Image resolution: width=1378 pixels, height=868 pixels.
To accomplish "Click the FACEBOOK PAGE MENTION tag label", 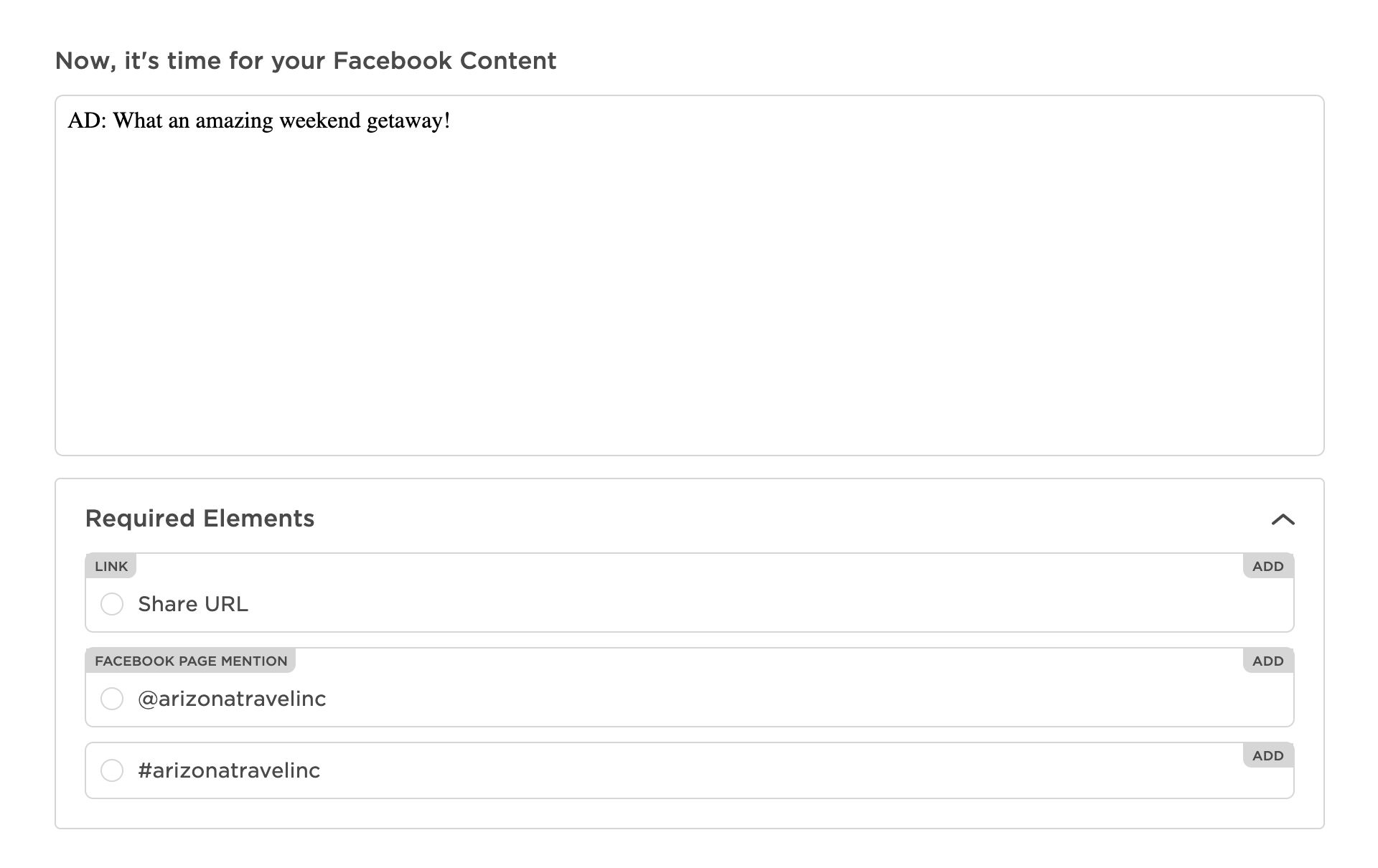I will (x=191, y=661).
